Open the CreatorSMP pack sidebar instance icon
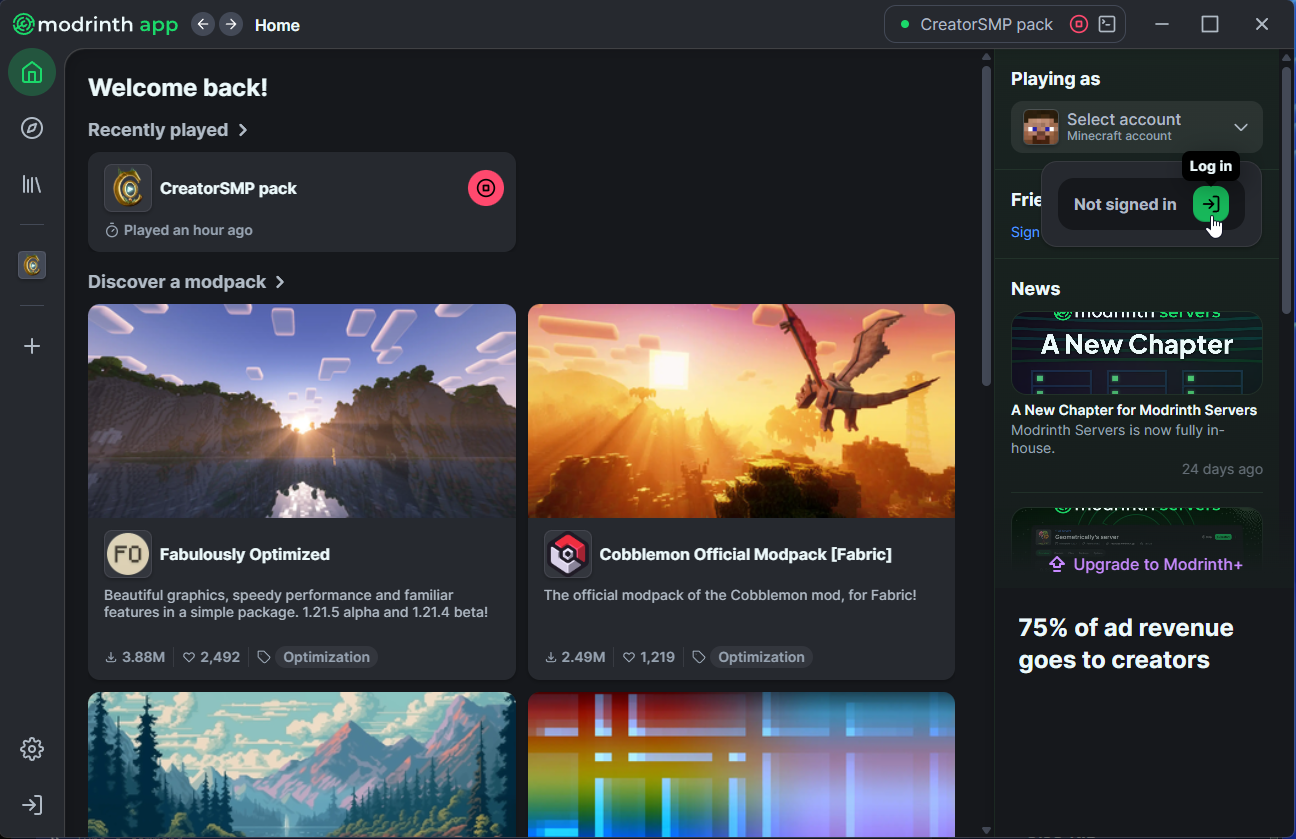 pos(32,265)
